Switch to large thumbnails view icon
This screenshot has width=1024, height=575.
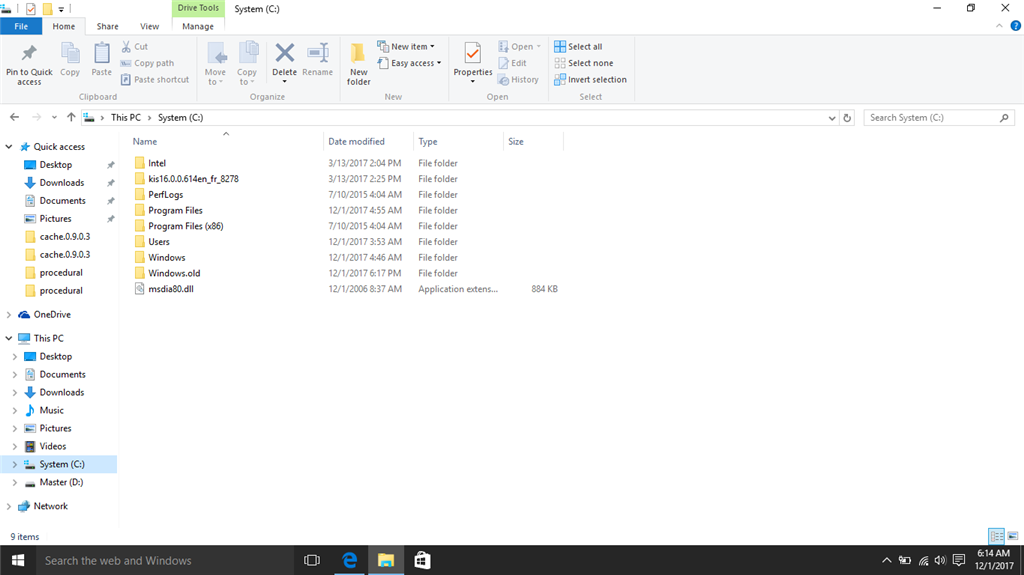(1013, 536)
